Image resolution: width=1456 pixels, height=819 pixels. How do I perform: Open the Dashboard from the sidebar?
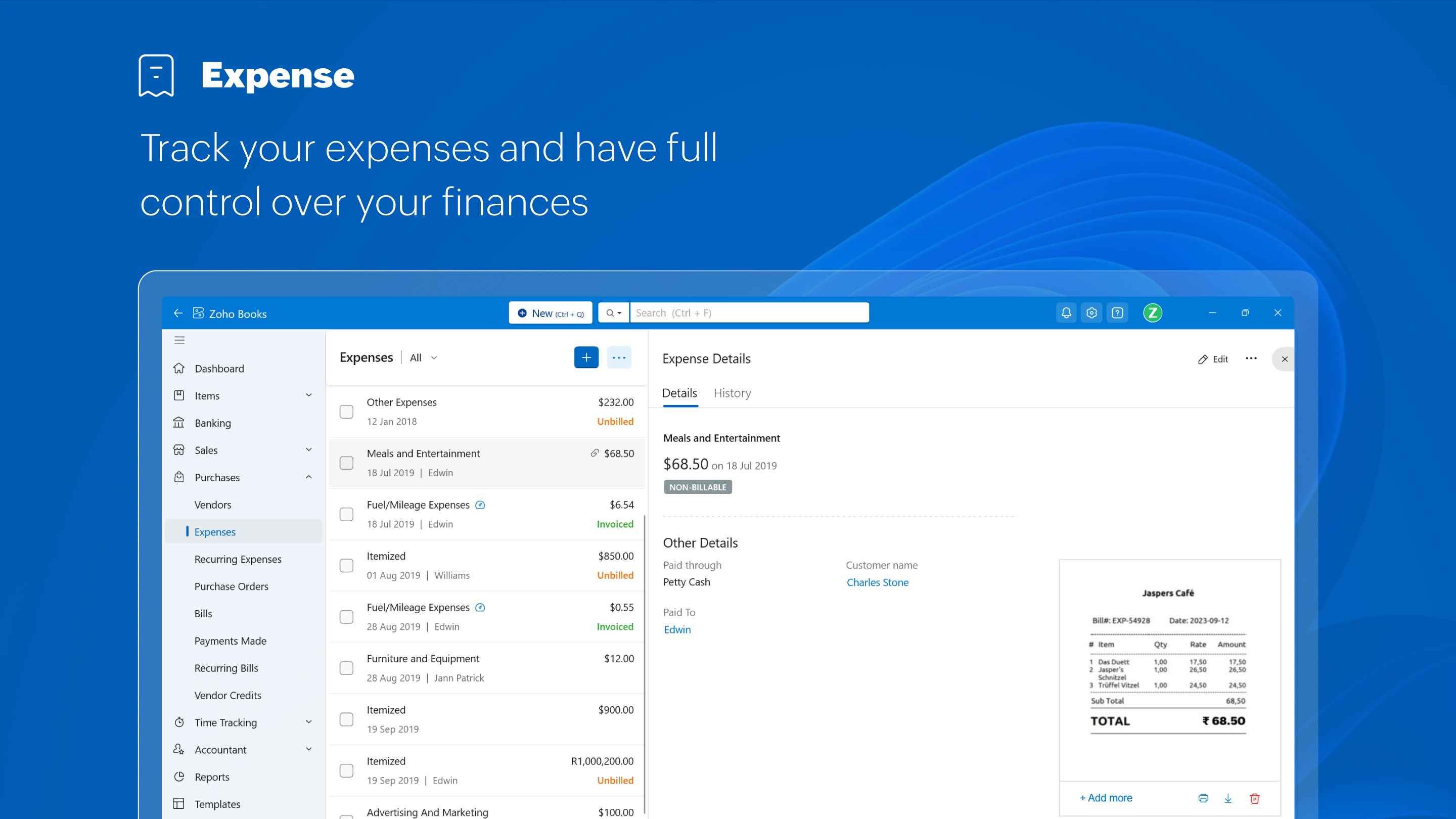pos(219,368)
